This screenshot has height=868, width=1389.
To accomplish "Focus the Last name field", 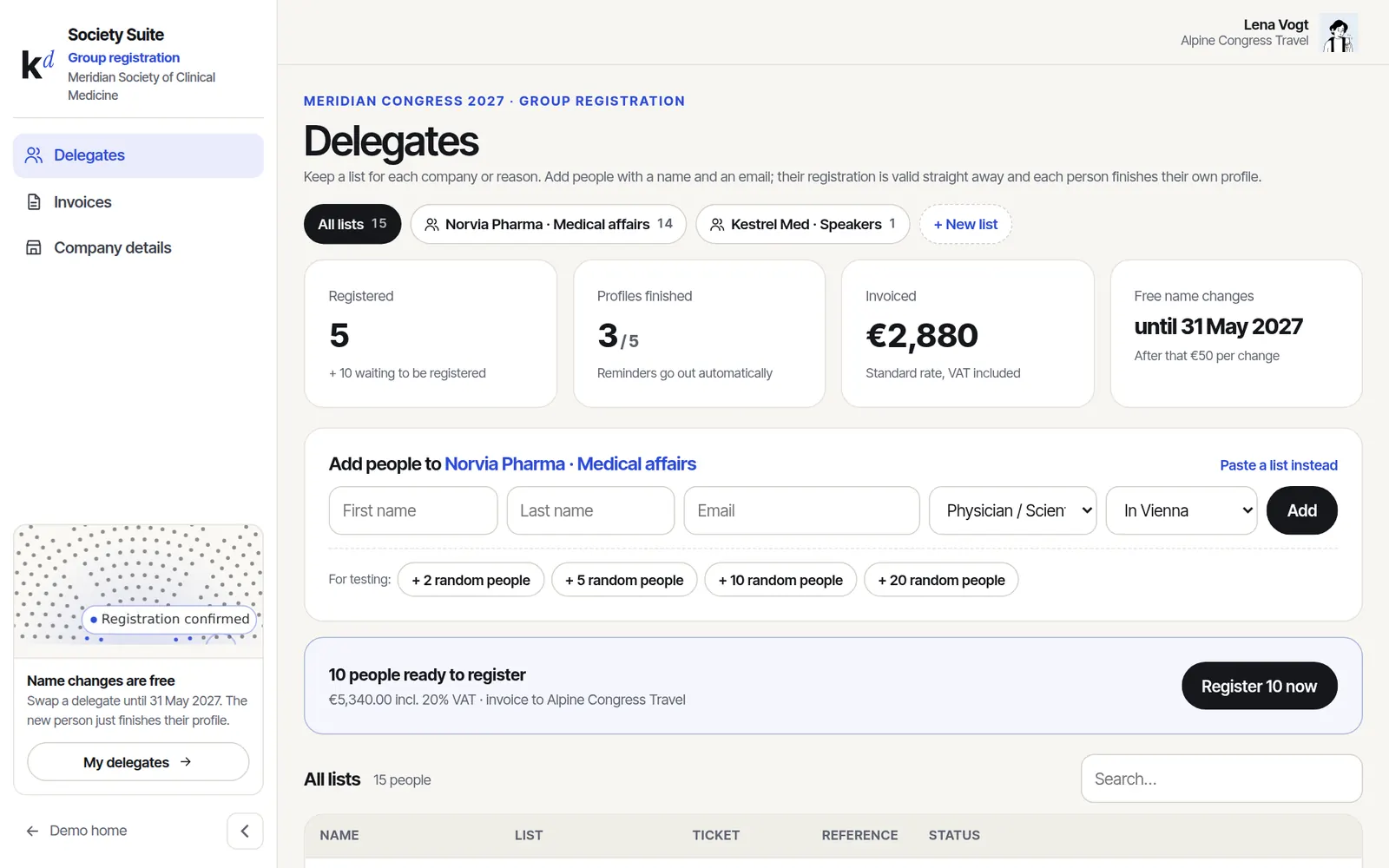I will coord(590,510).
